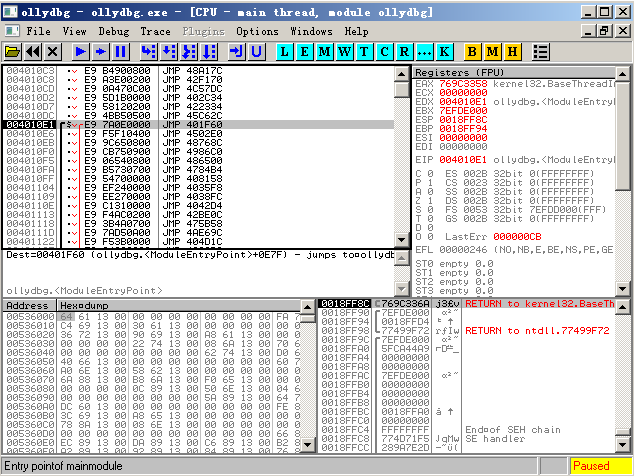Image resolution: width=634 pixels, height=476 pixels.
Task: Click registers pane scroll down arrow
Action: (622, 289)
